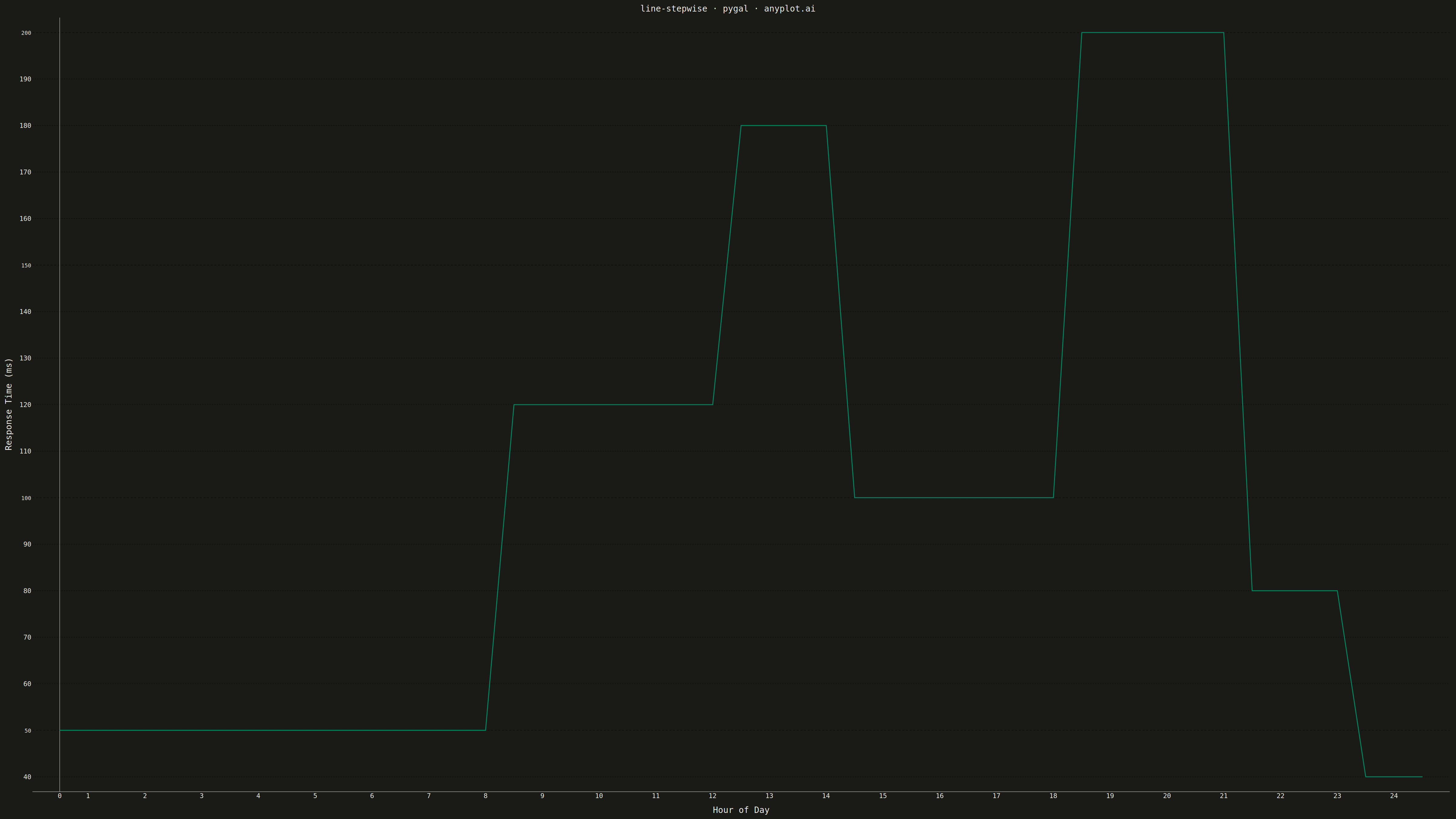
Task: Select the 150 tick on y-axis
Action: pyautogui.click(x=26, y=266)
